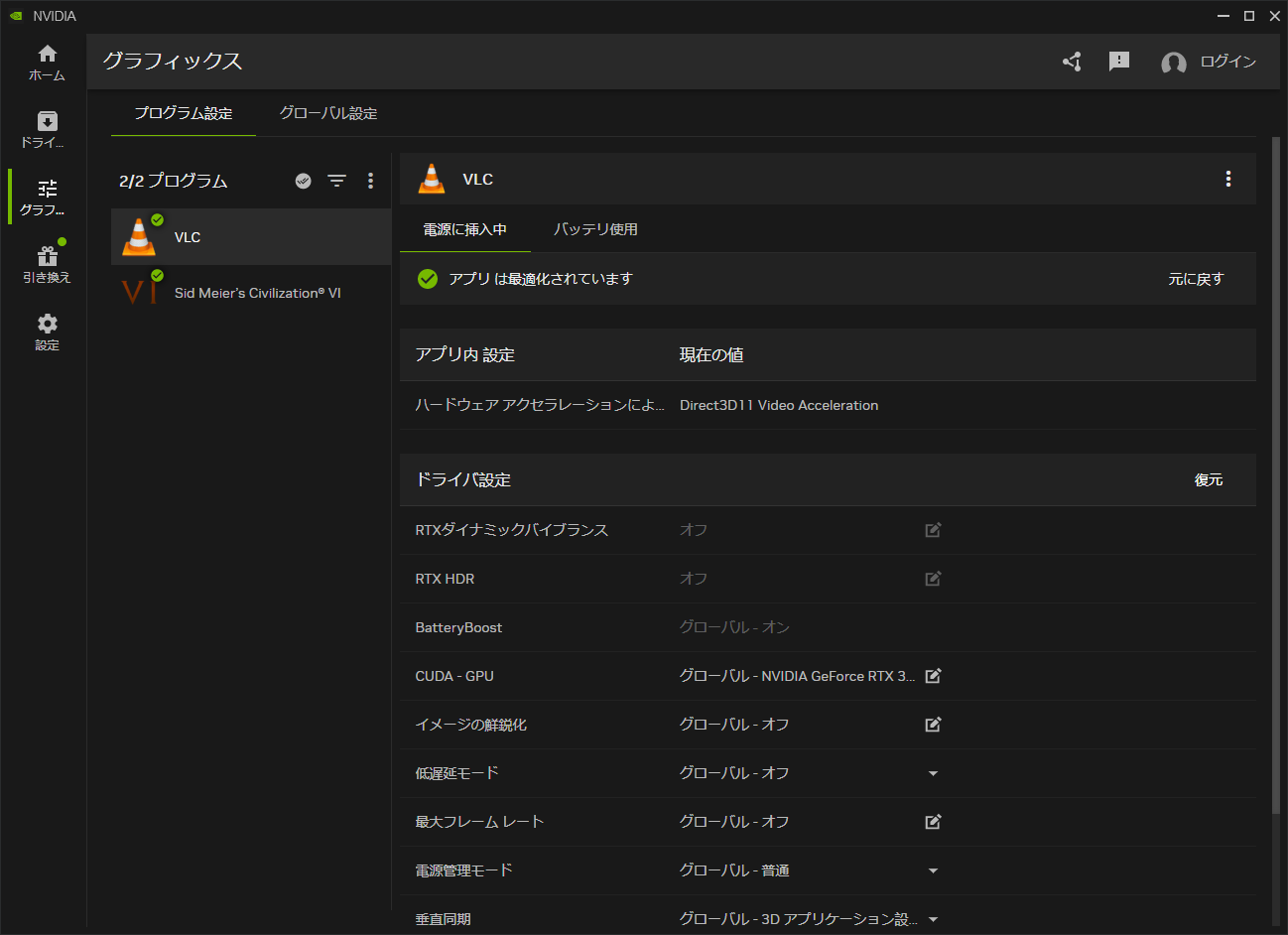The image size is (1288, 935).
Task: Minimize the NVIDIA window
Action: click(1224, 16)
